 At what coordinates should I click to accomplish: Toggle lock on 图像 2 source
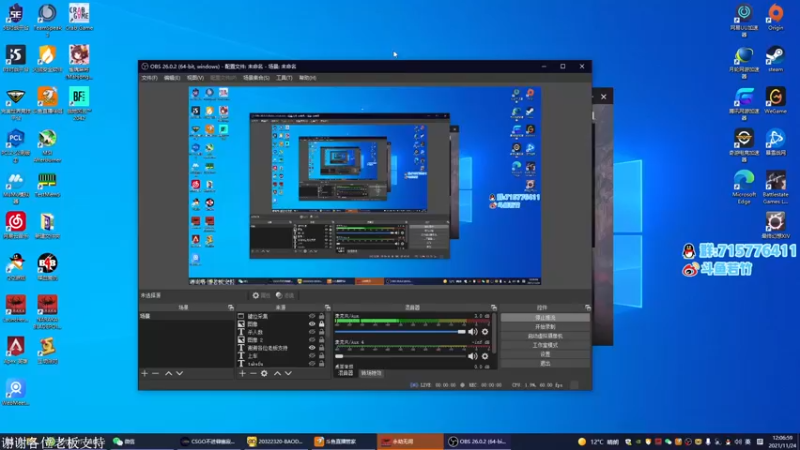coord(321,340)
